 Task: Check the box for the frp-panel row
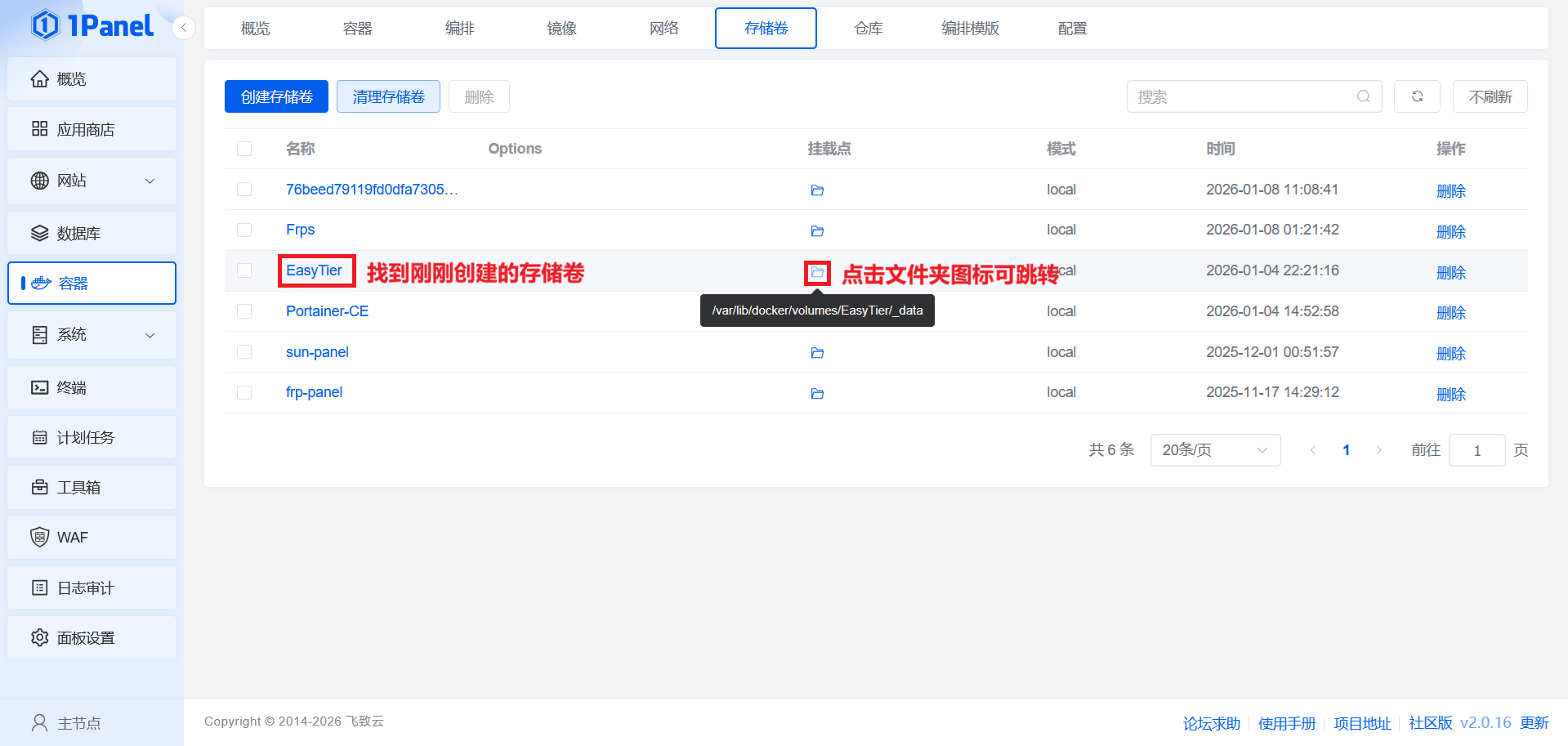click(x=244, y=392)
